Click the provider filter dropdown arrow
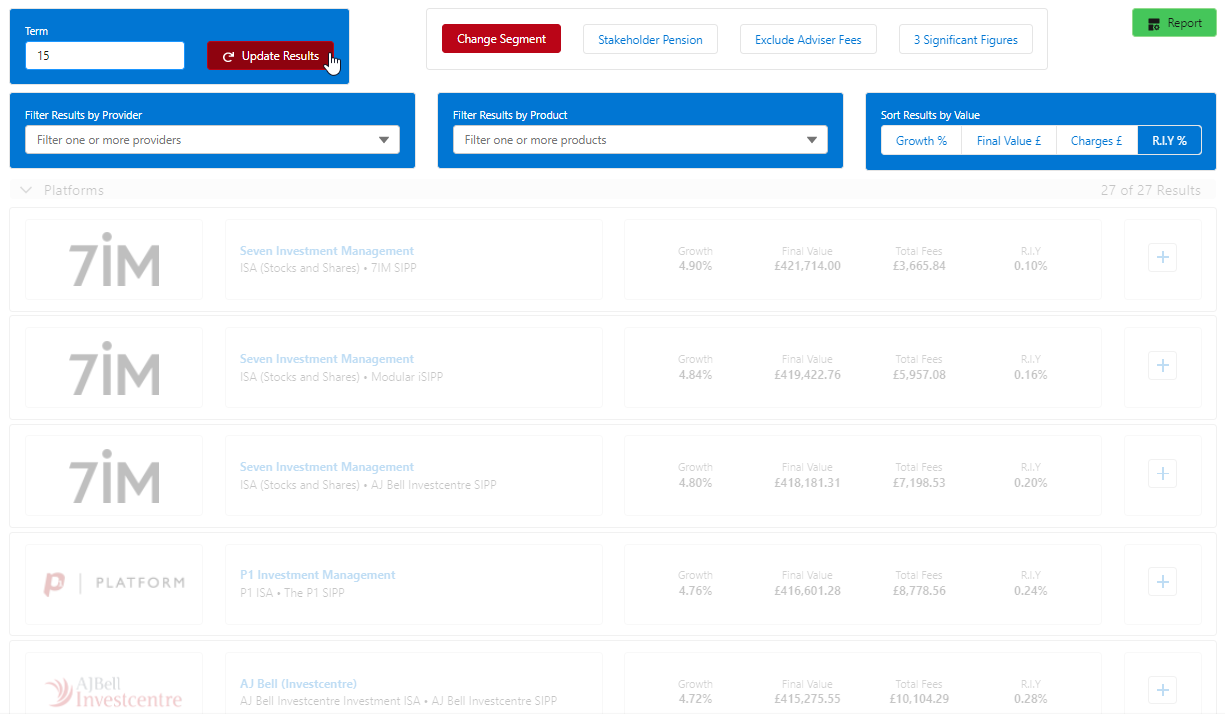1225x714 pixels. click(384, 140)
